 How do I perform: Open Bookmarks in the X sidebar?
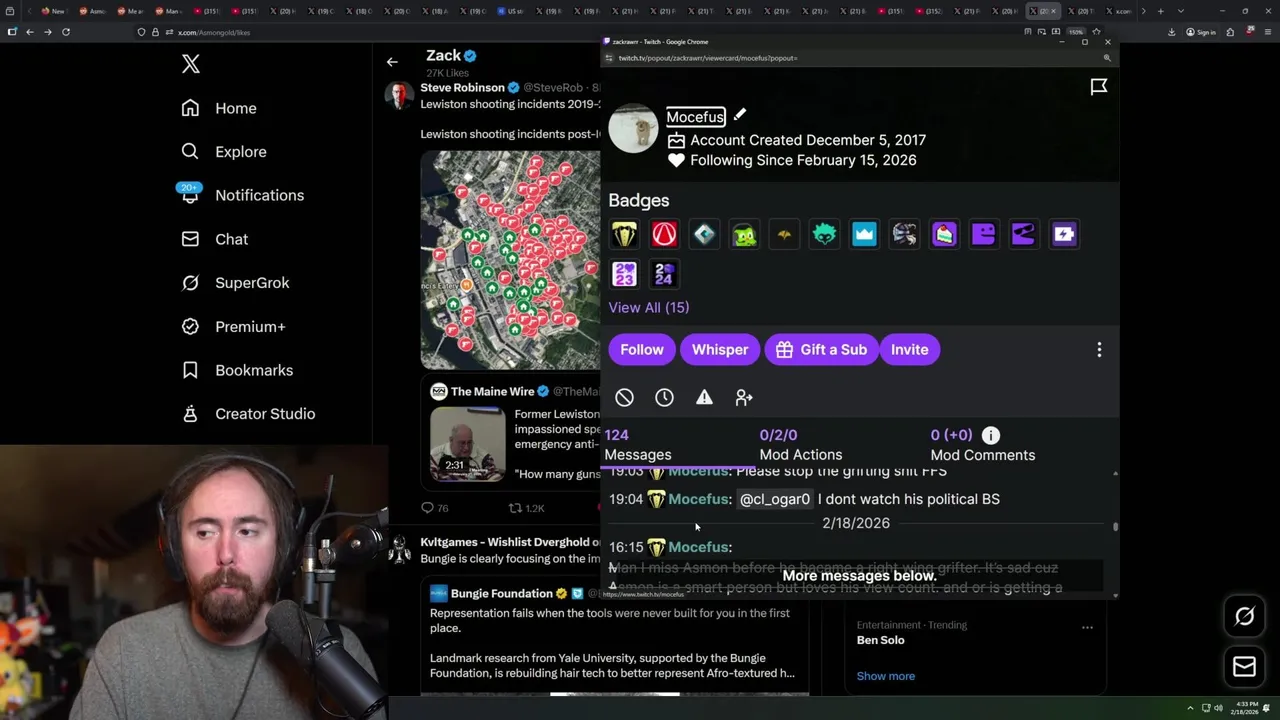coord(237,370)
